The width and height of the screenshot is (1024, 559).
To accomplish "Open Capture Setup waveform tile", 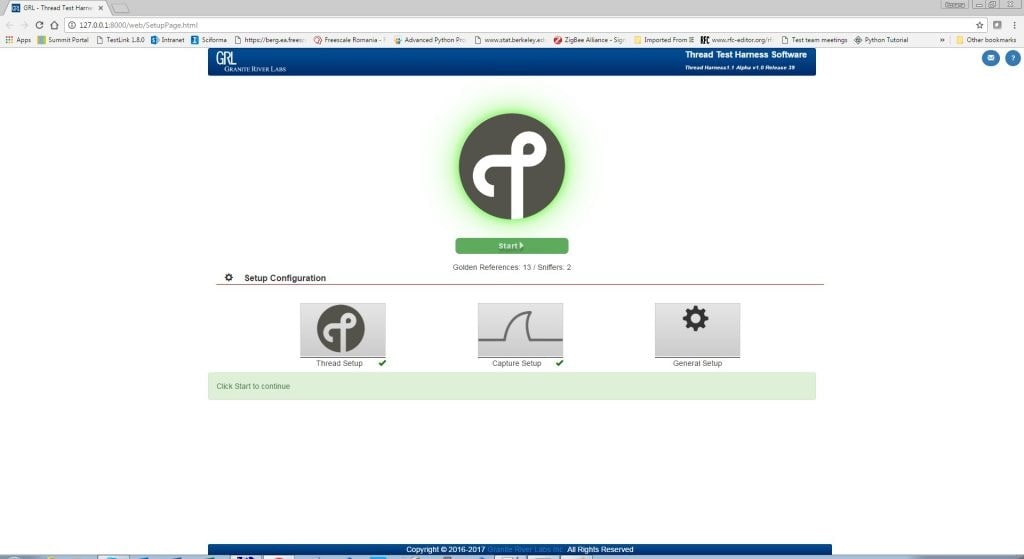I will click(520, 330).
